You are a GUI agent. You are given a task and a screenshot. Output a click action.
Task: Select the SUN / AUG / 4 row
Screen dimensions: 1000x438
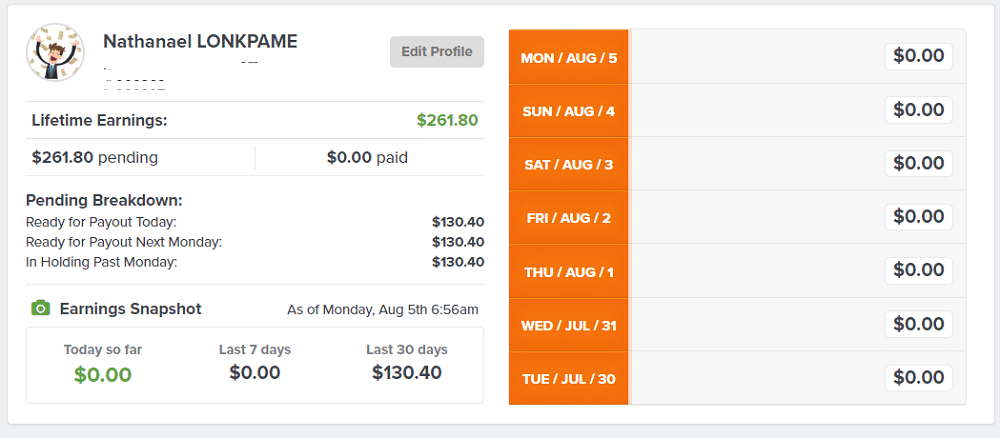pyautogui.click(x=737, y=110)
